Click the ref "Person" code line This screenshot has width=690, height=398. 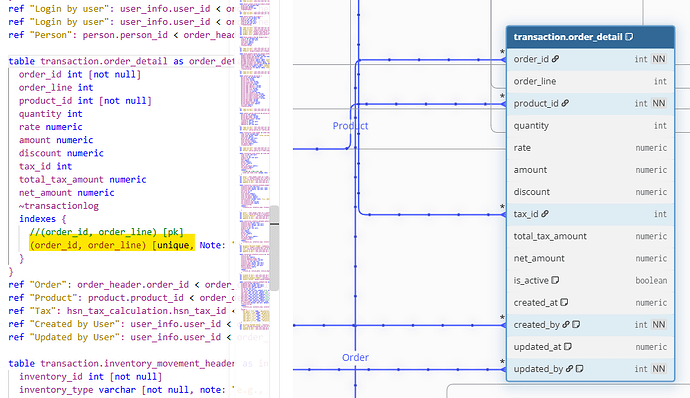point(121,35)
